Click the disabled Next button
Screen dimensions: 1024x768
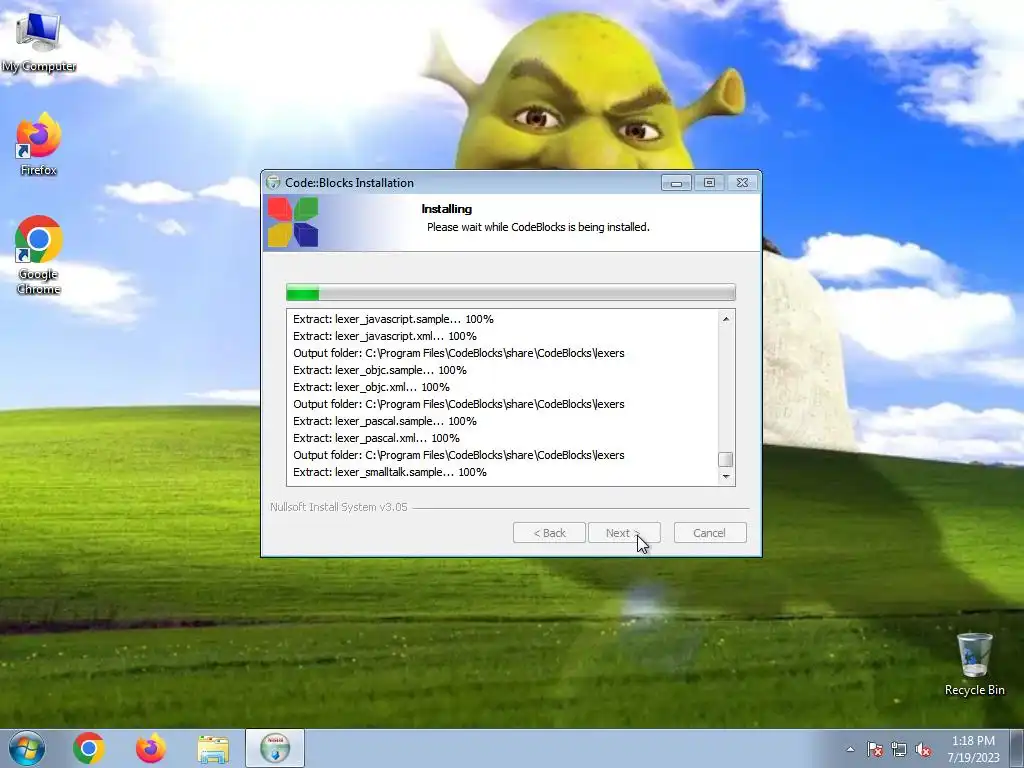pos(624,533)
